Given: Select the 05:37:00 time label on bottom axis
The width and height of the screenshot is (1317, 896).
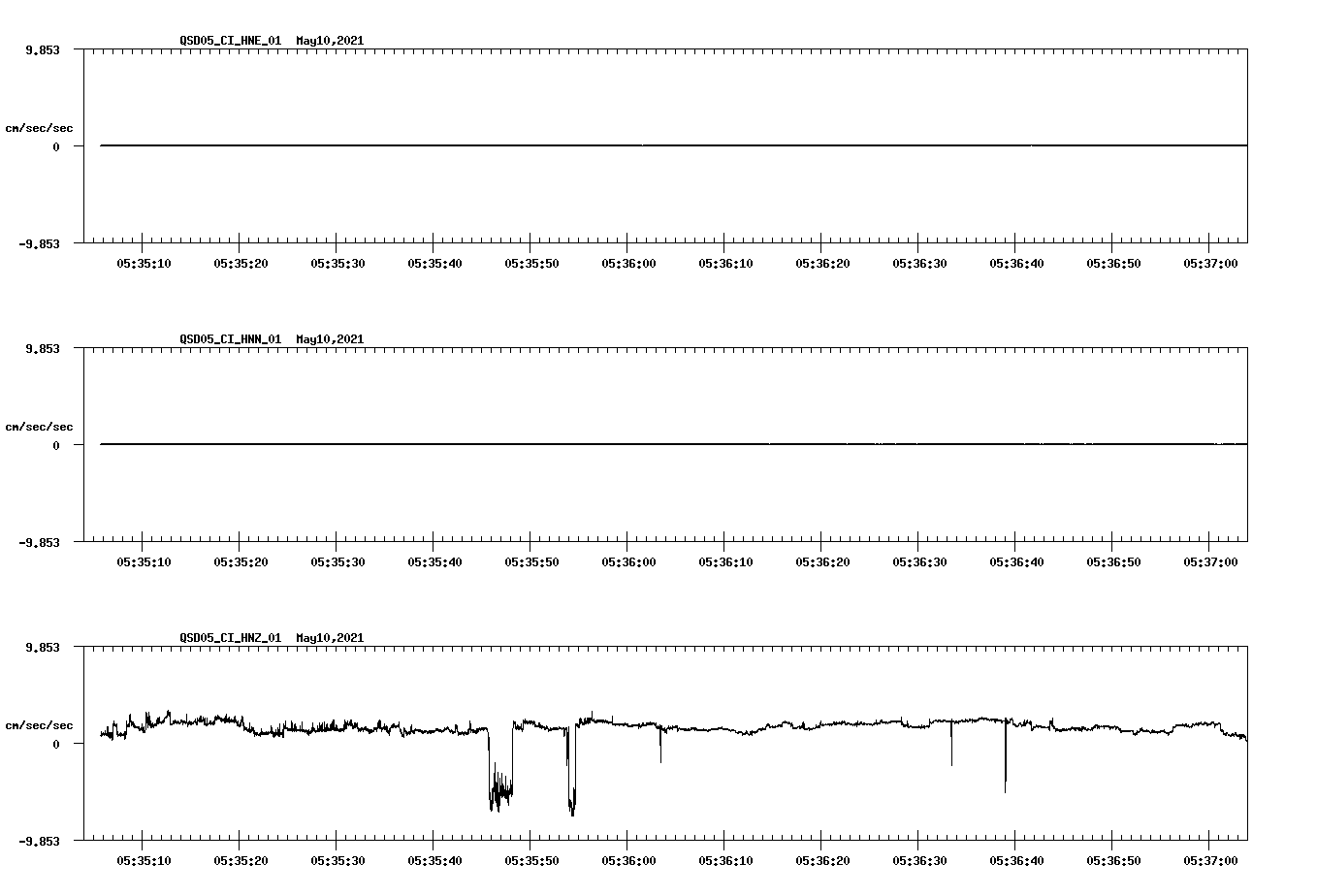Looking at the screenshot, I should [1208, 858].
